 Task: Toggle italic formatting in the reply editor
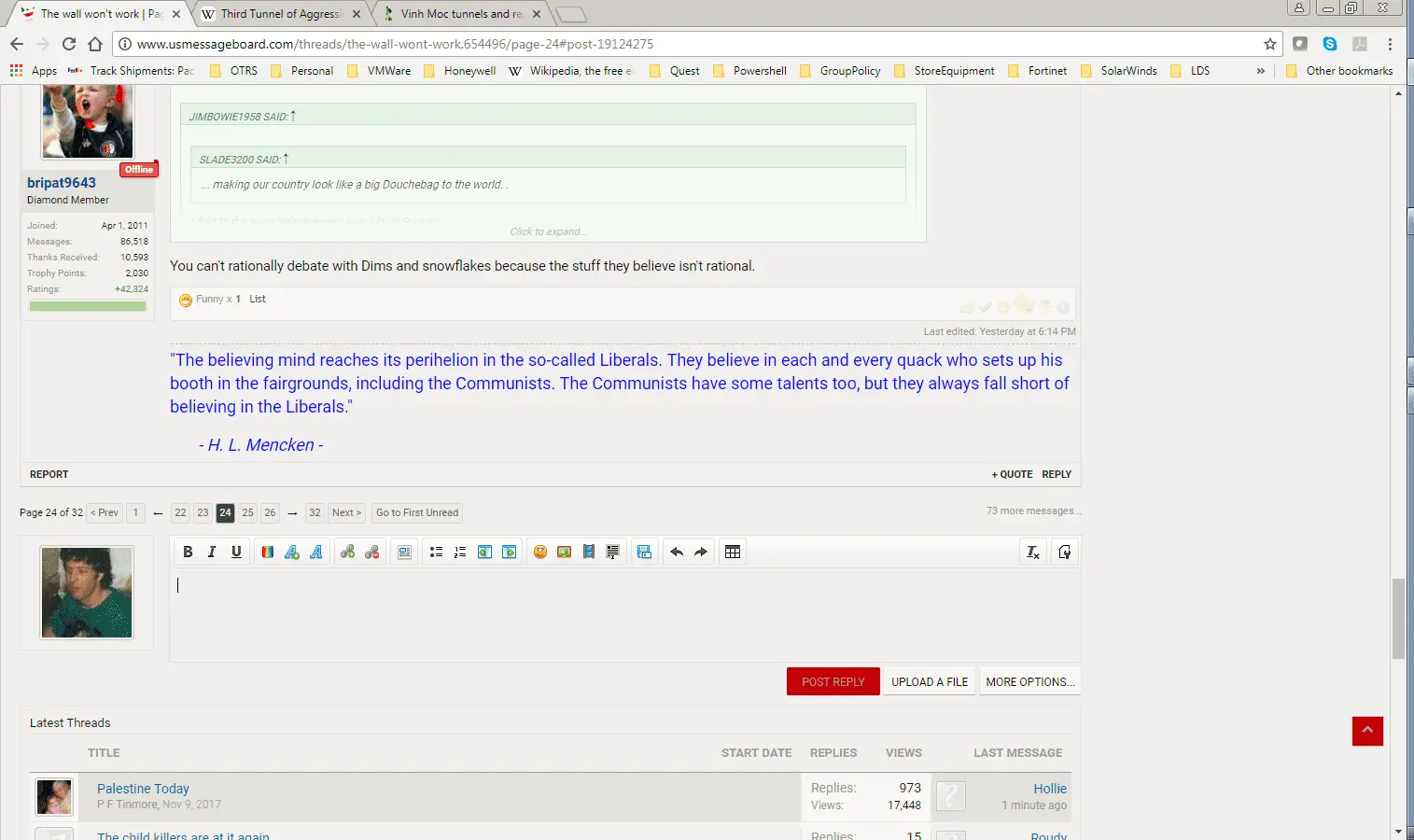[212, 553]
